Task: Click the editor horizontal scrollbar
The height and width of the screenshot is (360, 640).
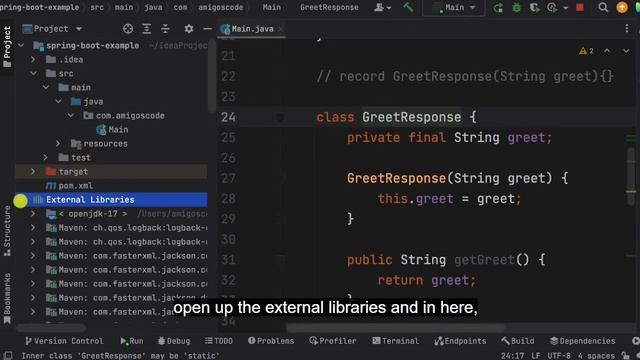Action: click(395, 328)
